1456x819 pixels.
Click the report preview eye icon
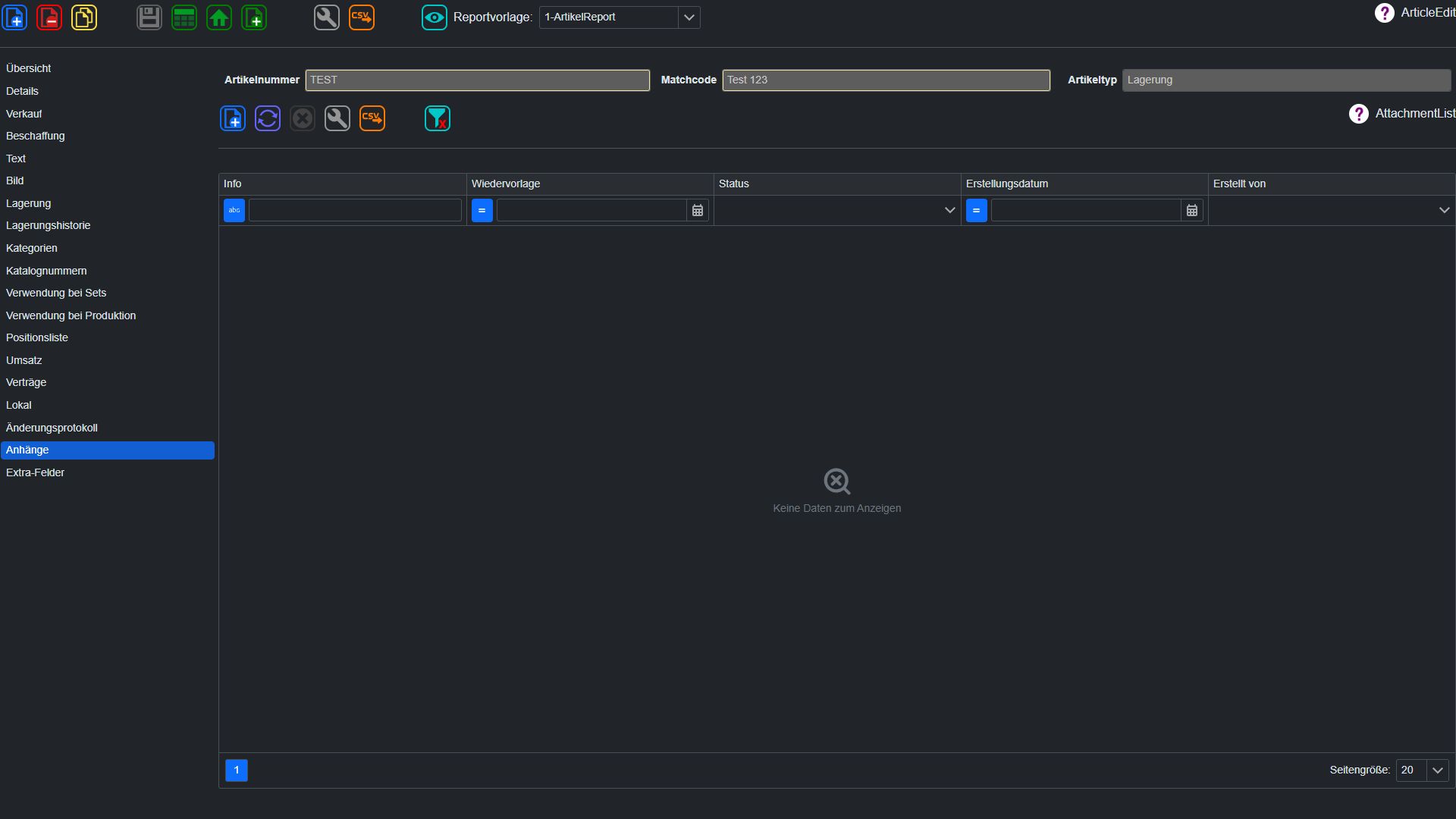pos(435,17)
